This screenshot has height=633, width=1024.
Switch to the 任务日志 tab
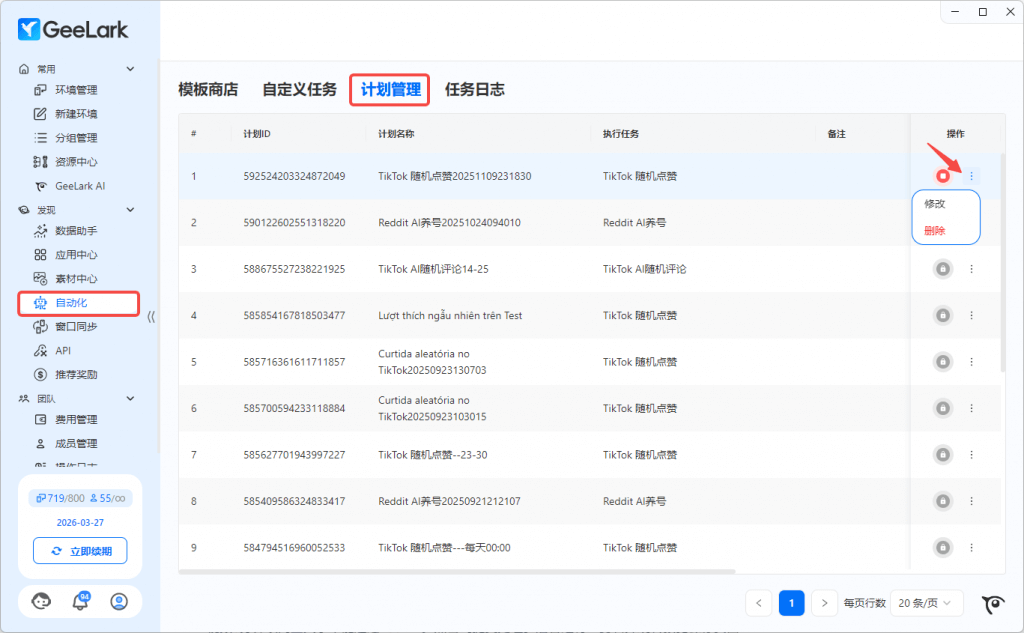[474, 90]
